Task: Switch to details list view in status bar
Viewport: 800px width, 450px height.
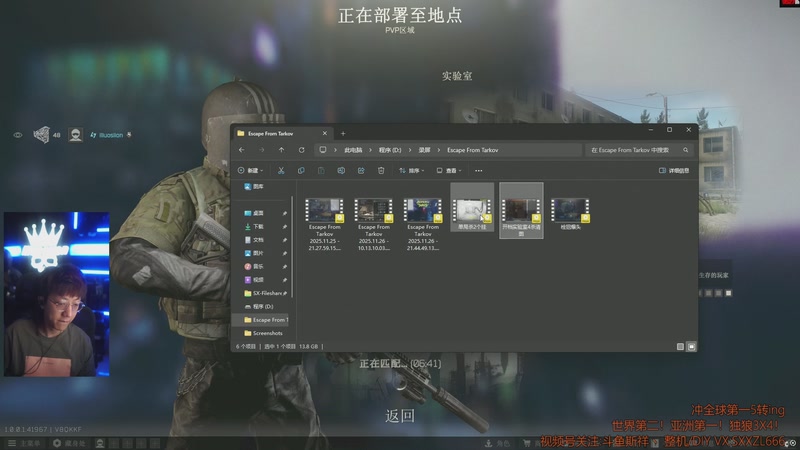Action: tap(680, 346)
